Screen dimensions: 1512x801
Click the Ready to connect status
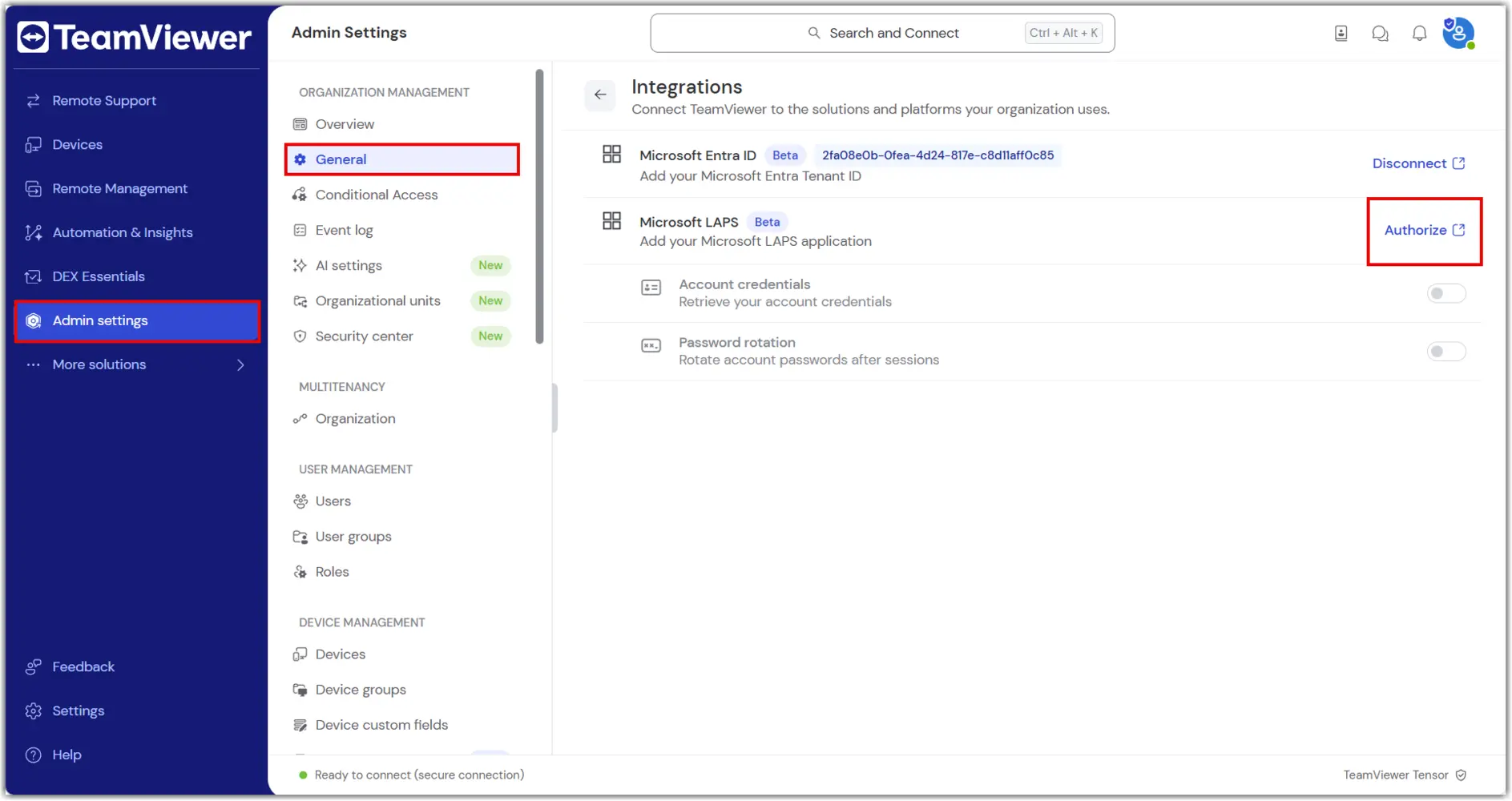pyautogui.click(x=411, y=775)
